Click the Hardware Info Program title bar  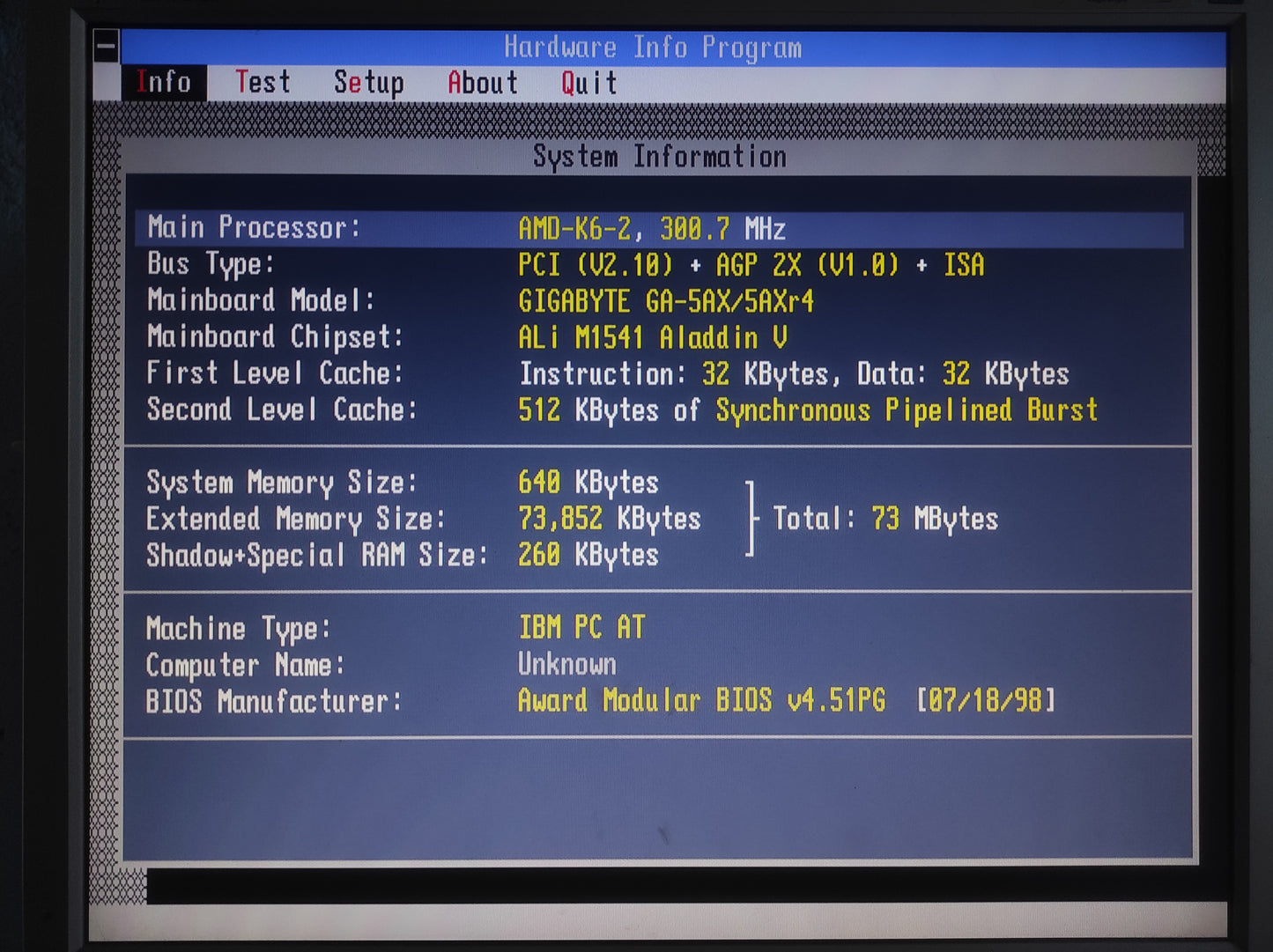[x=653, y=48]
